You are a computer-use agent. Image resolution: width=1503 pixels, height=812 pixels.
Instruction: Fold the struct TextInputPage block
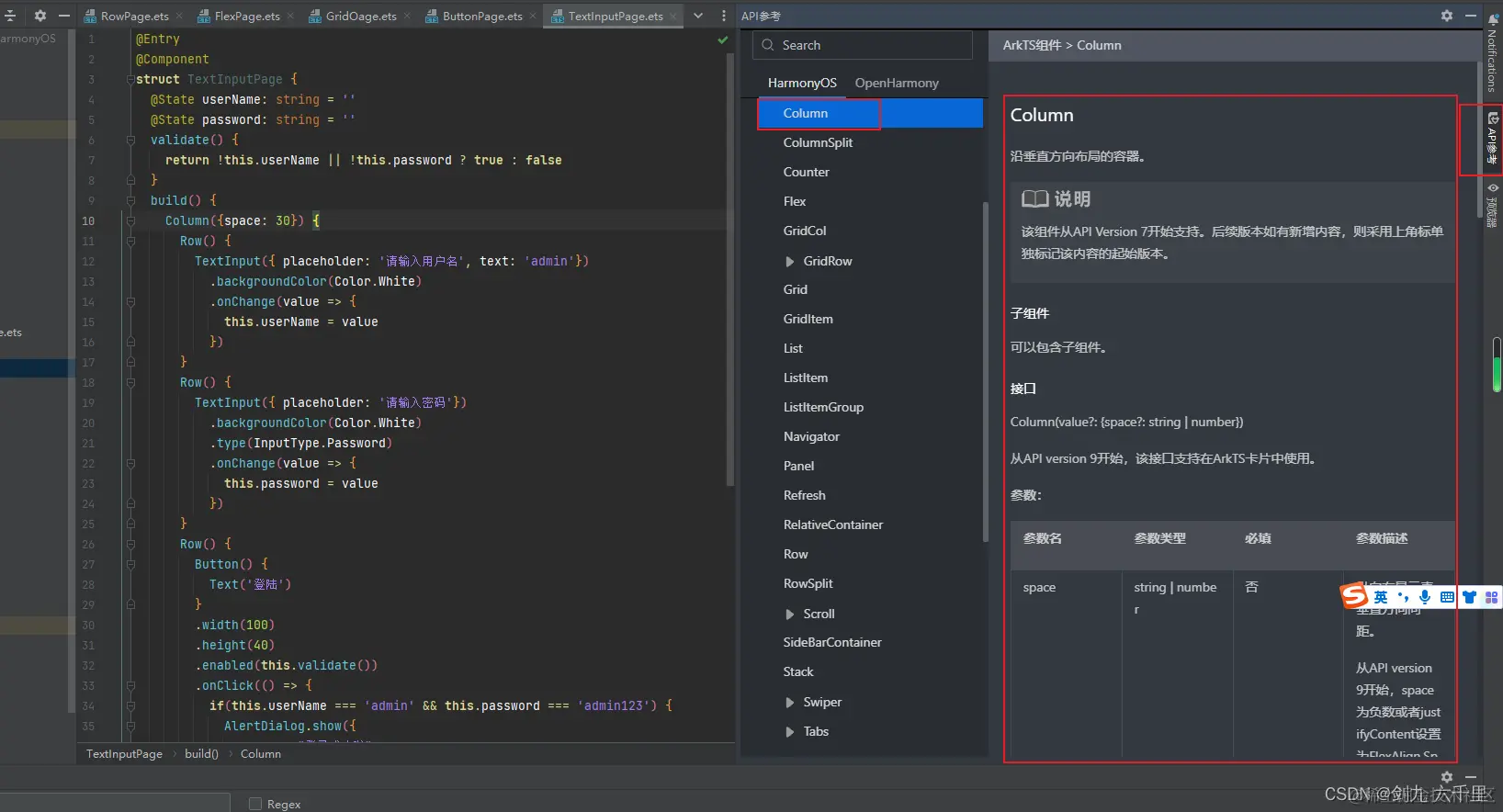coord(130,79)
